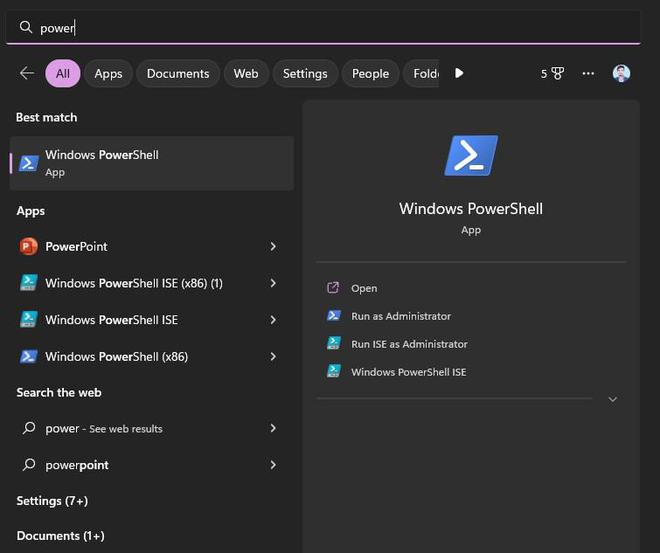The height and width of the screenshot is (553, 660).
Task: Select 'Windows PowerShell ISE (x86) (1)' result
Action: click(x=152, y=283)
